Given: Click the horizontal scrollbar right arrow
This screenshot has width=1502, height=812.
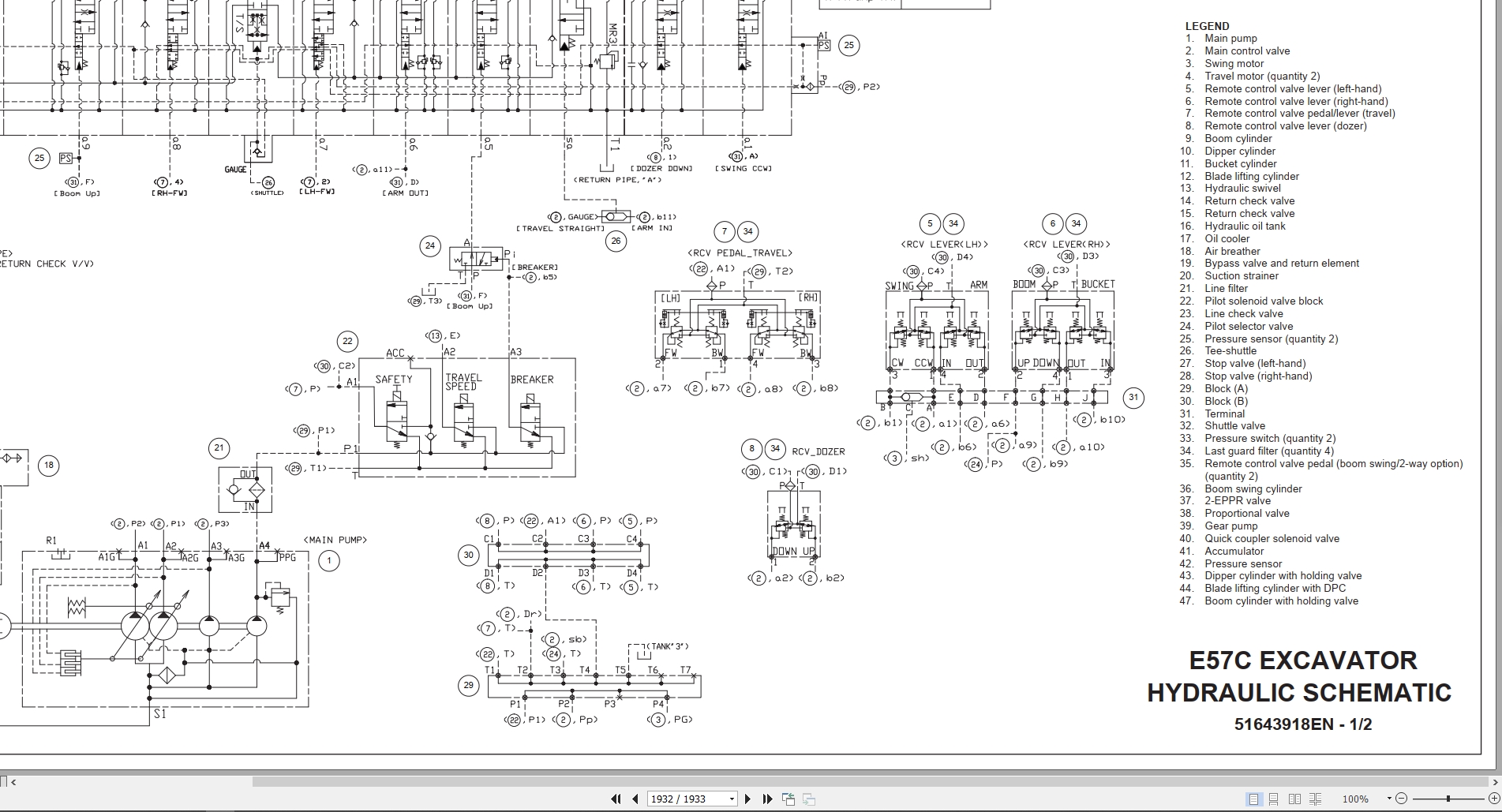Looking at the screenshot, I should [1496, 782].
